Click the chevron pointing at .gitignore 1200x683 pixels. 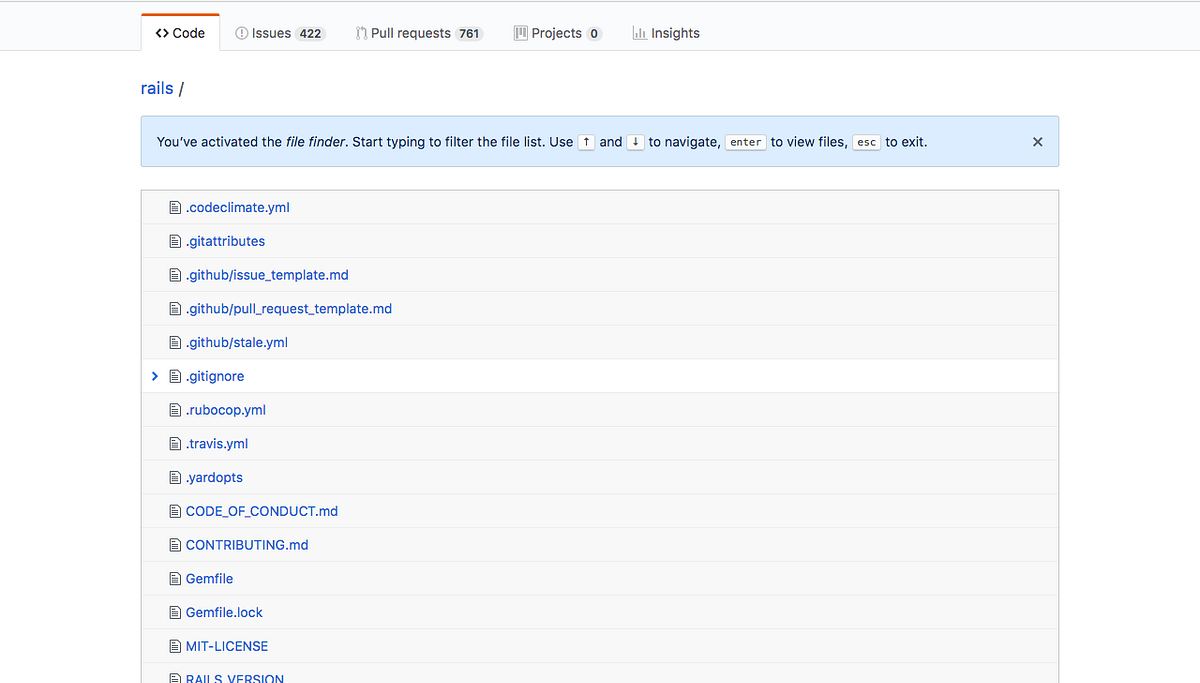(x=155, y=376)
